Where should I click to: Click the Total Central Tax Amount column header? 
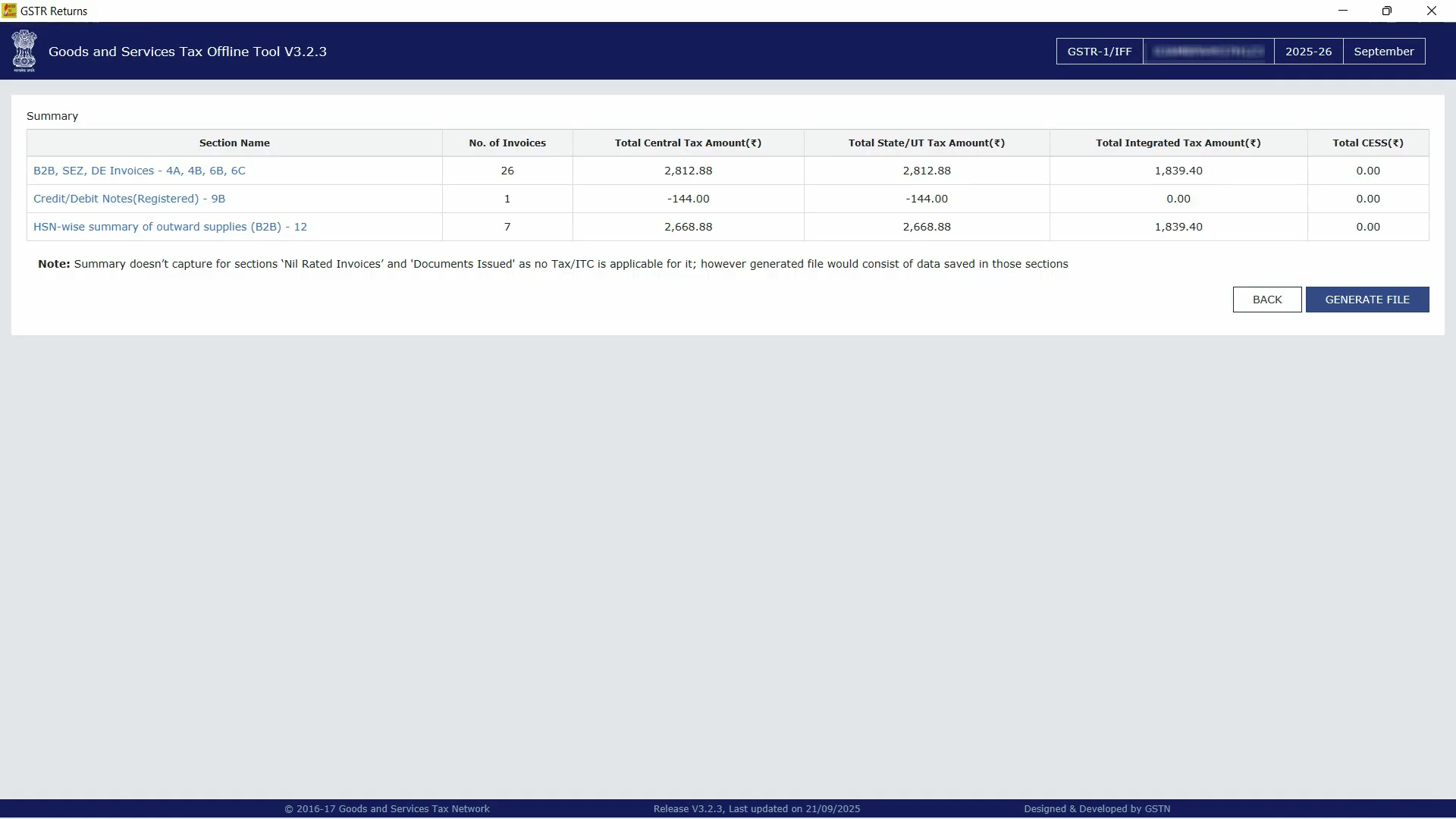click(688, 143)
